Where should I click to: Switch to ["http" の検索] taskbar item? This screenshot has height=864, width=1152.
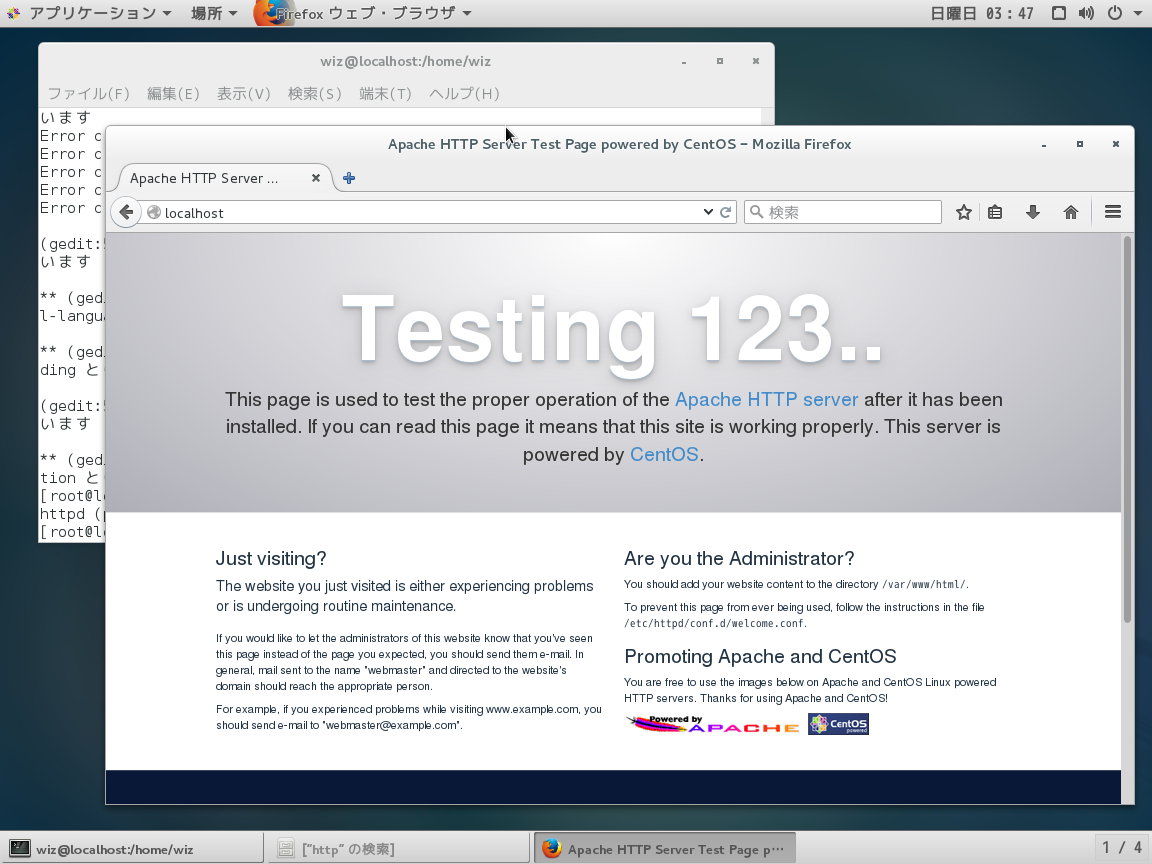[x=397, y=849]
